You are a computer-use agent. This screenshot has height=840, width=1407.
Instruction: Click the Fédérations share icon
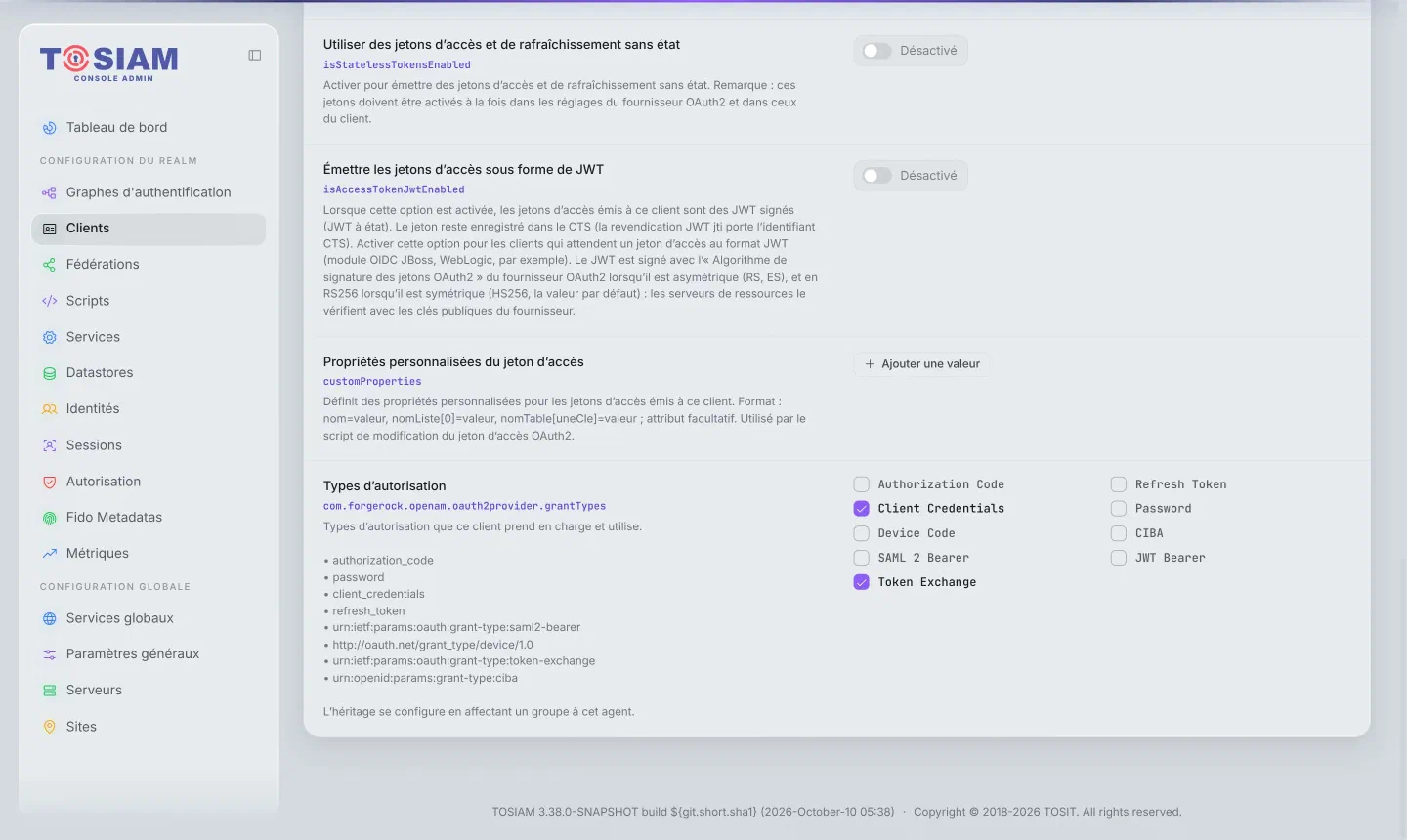pos(50,265)
